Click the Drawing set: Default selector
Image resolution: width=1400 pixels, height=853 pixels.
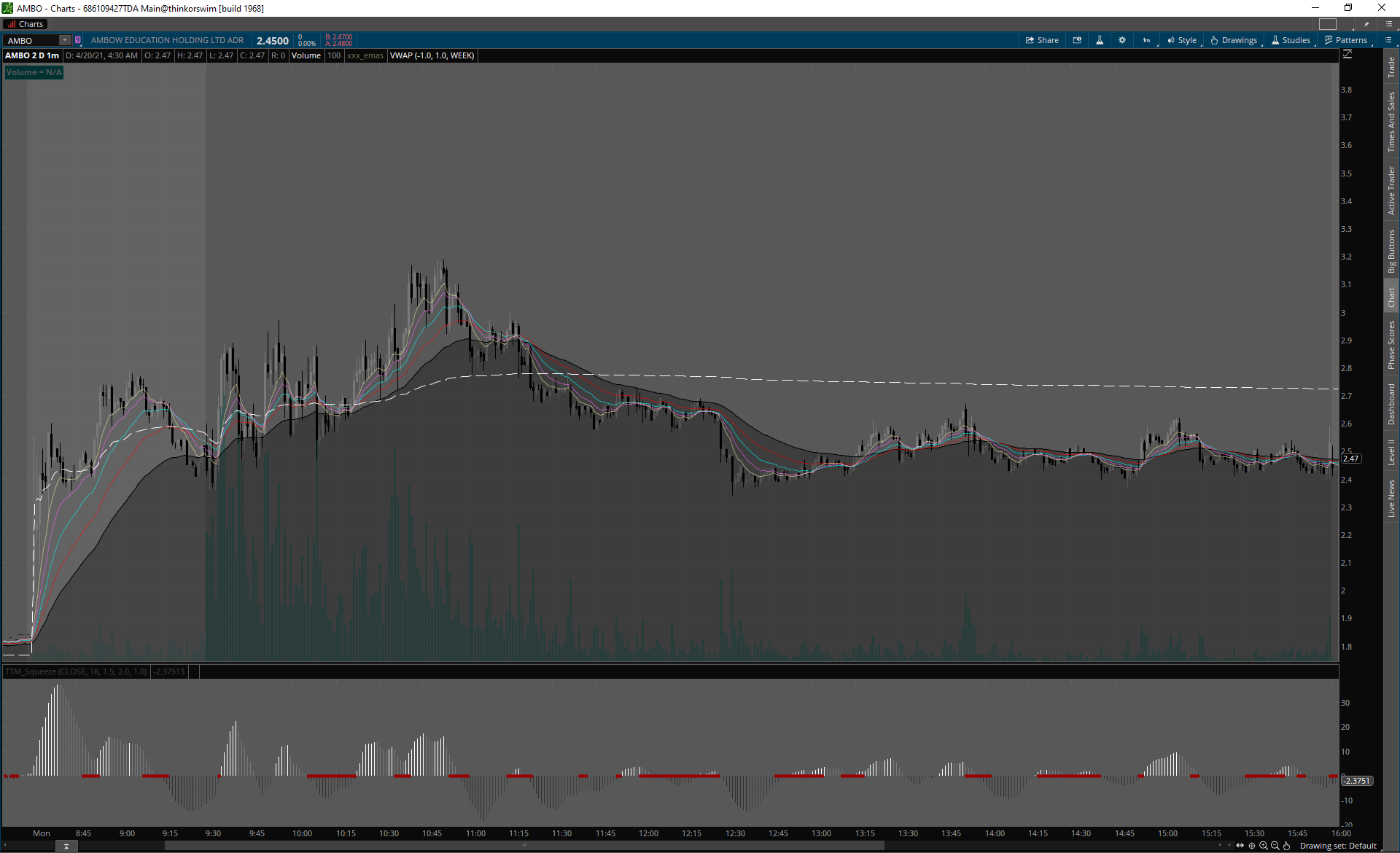click(x=1338, y=846)
